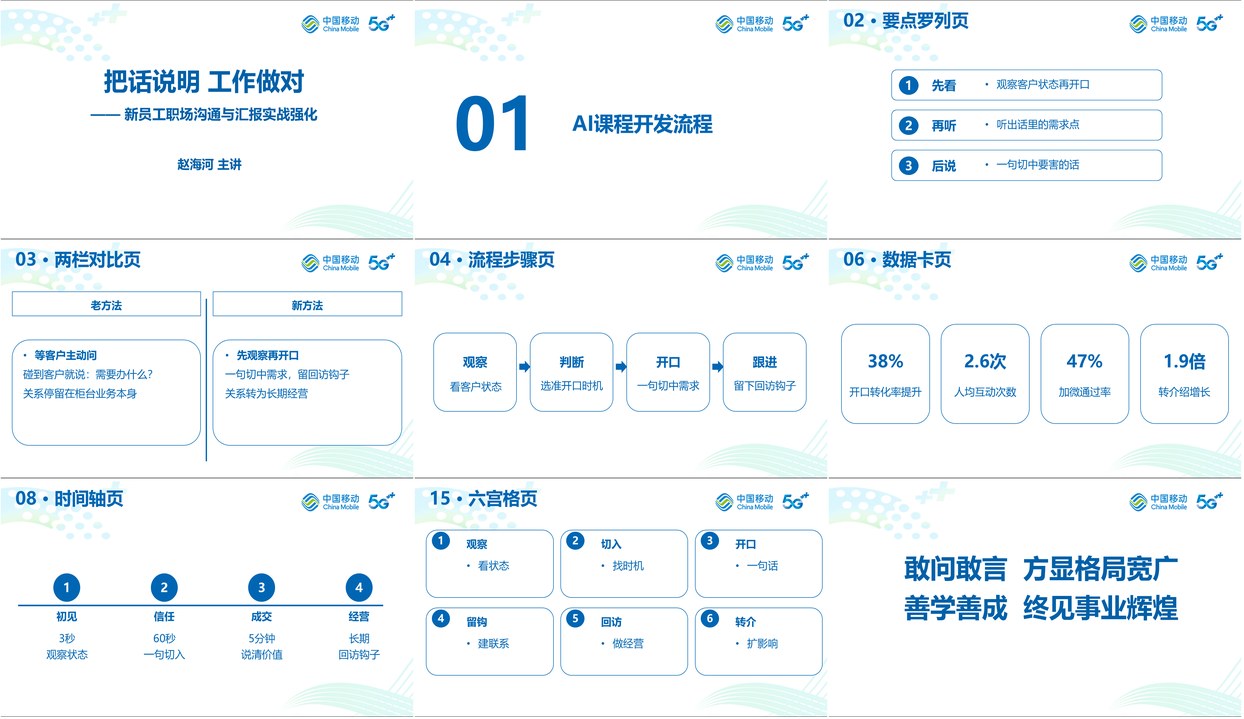Click the timeline text 说清价值

click(261, 655)
